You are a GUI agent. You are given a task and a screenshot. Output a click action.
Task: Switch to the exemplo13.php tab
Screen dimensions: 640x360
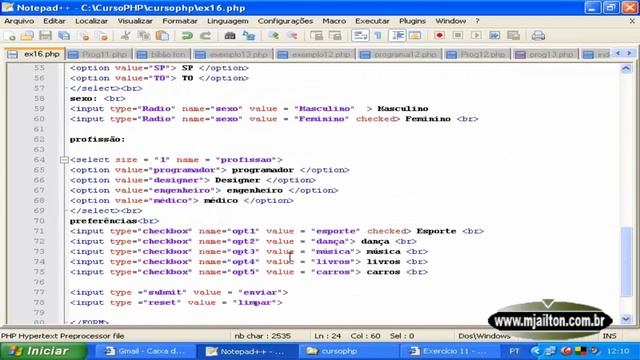pyautogui.click(x=233, y=54)
